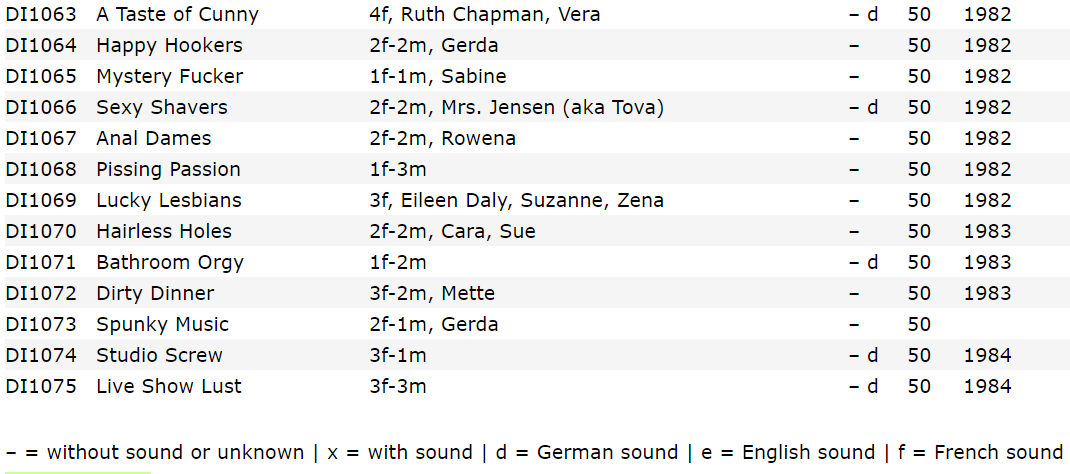Click the '– d' sound marker for DI1071
Screen dimensions: 1070x474
[x=863, y=263]
